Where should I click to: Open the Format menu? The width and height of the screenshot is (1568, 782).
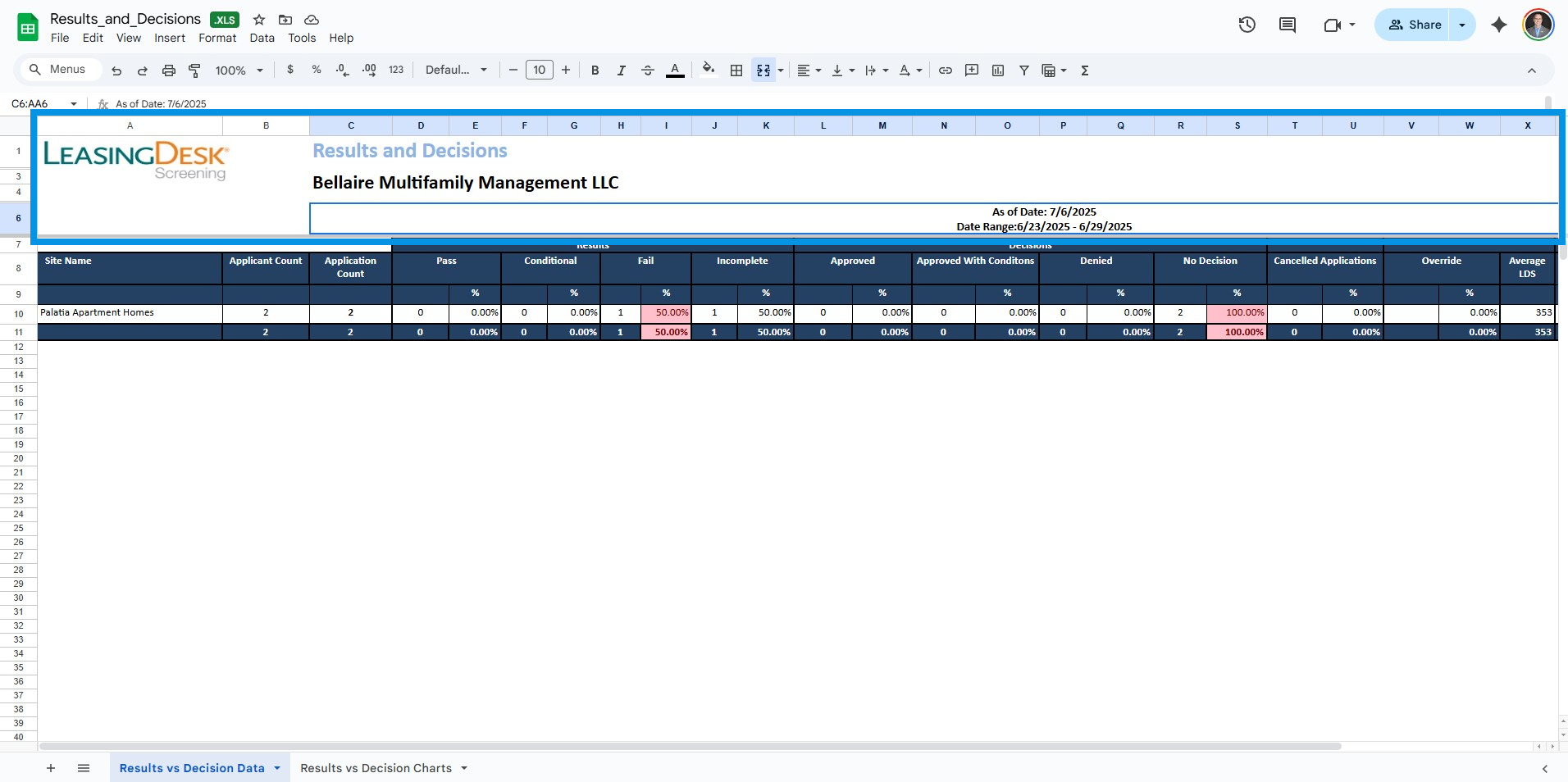tap(216, 38)
